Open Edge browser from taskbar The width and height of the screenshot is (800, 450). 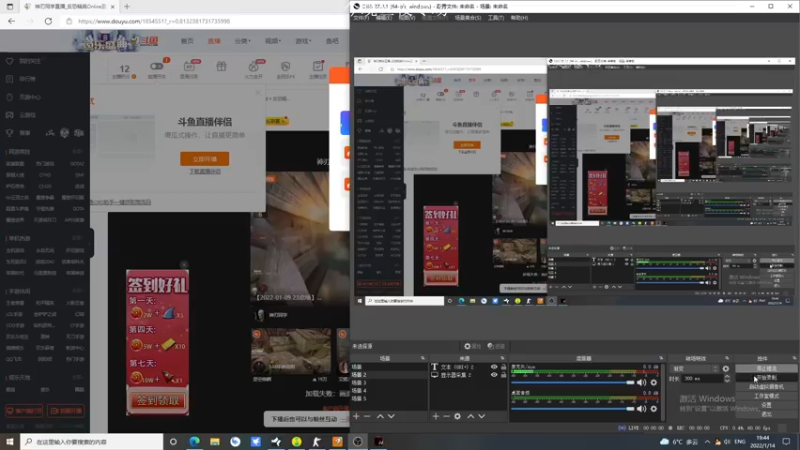click(194, 441)
